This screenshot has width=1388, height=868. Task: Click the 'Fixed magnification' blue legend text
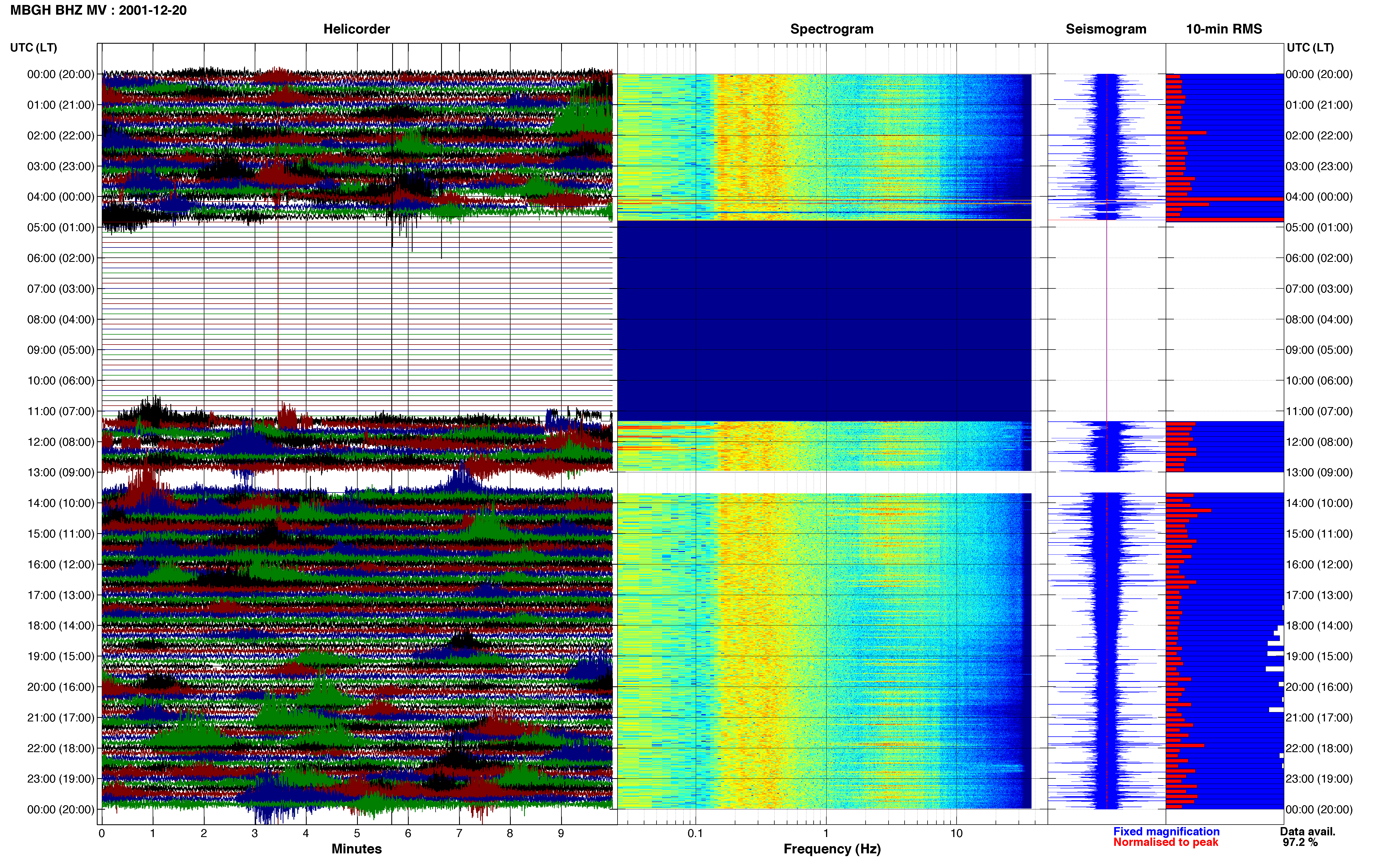pos(1166,831)
